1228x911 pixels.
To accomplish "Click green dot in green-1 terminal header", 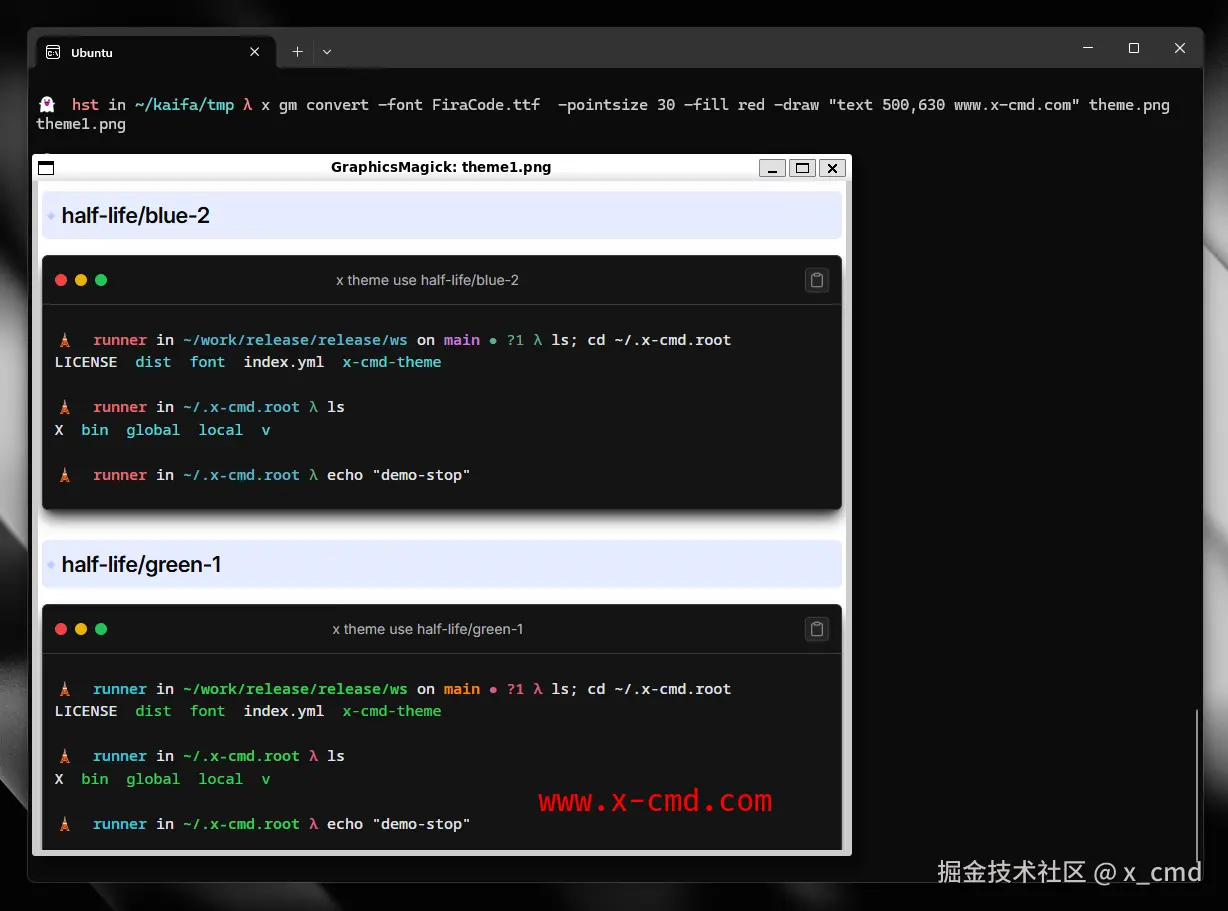I will coord(101,629).
